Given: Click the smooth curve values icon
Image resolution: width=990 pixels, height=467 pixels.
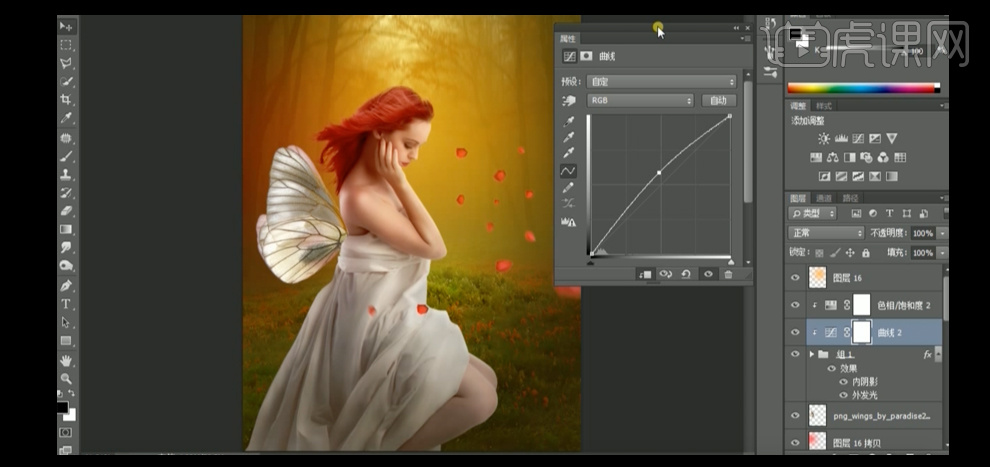Looking at the screenshot, I should (569, 203).
